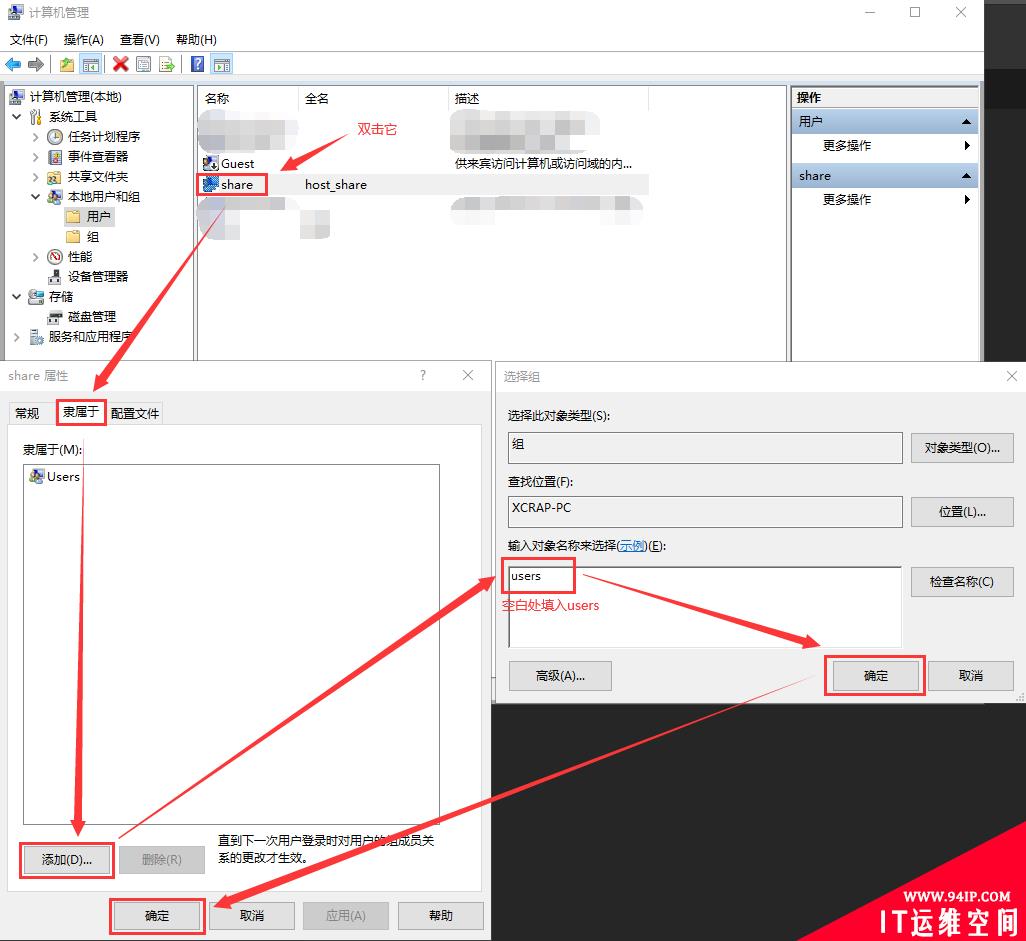Collapse the Storage tree node

(17, 296)
